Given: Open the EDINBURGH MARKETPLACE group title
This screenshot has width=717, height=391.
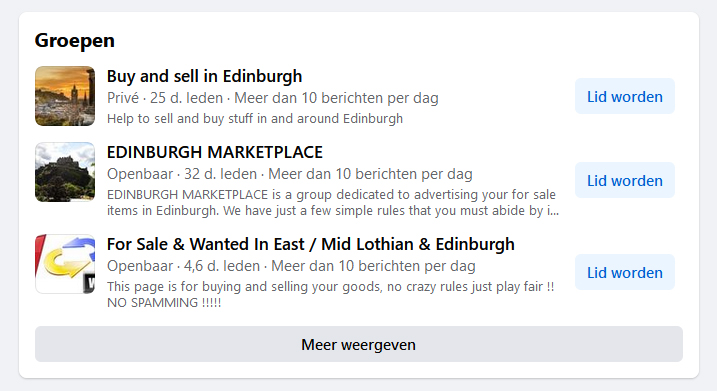Looking at the screenshot, I should coord(215,152).
